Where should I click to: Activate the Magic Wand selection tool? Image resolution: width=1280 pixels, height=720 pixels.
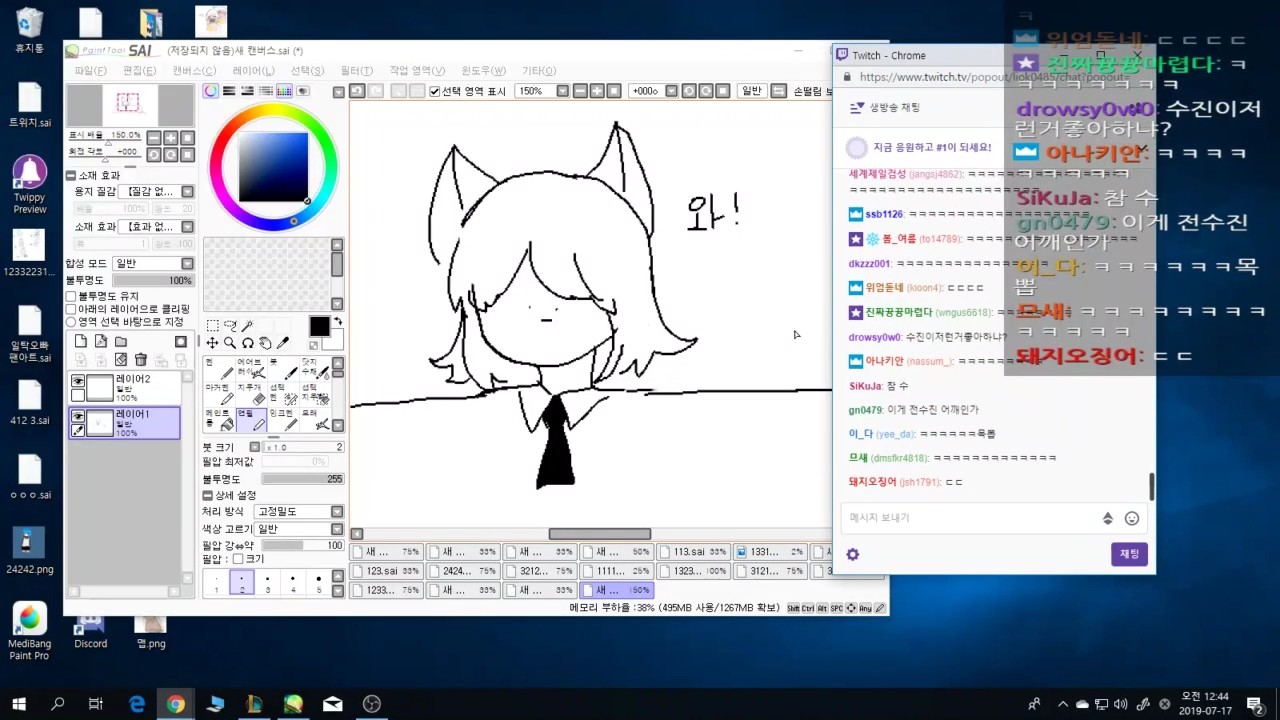click(248, 324)
